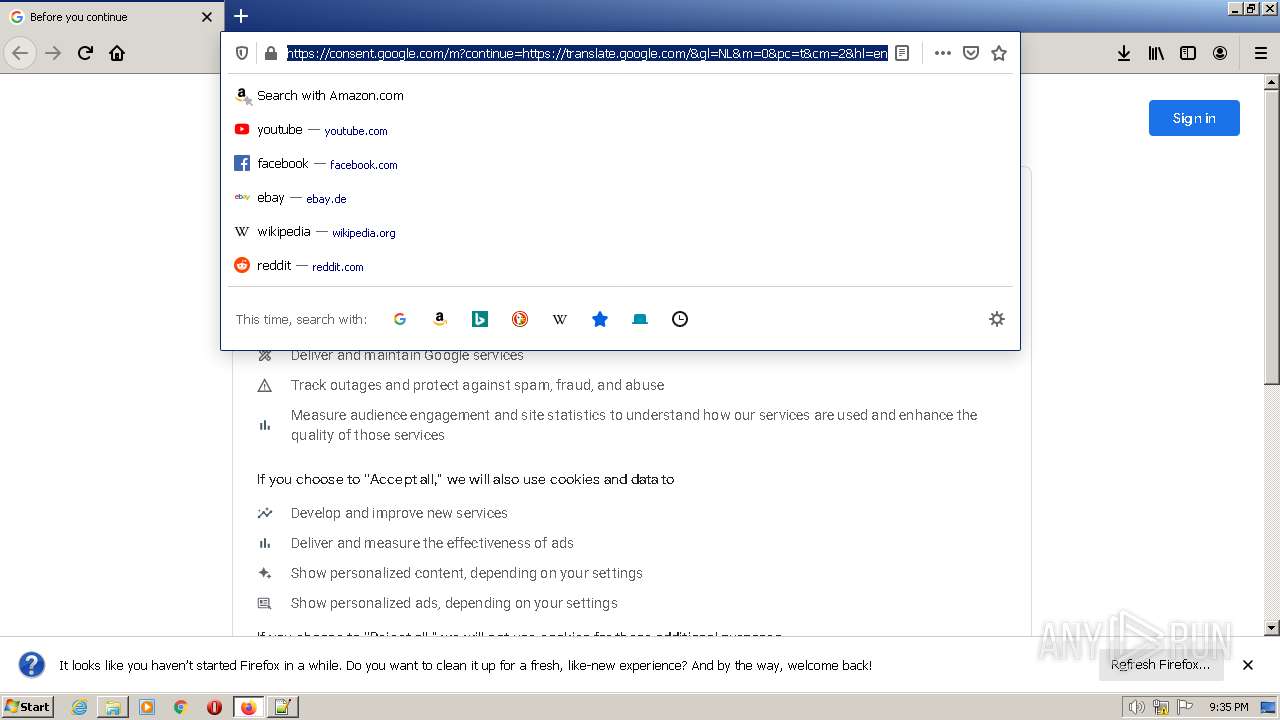This screenshot has width=1280, height=720.
Task: Search this time with Google
Action: coord(400,319)
